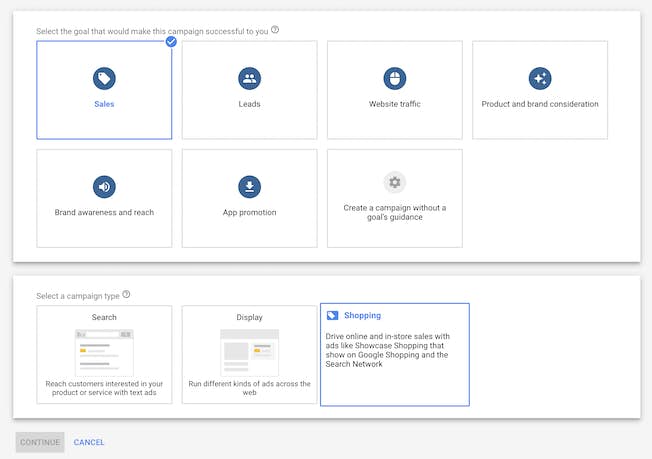Choose 'Create a campaign without a goal's guidance'
This screenshot has width=652, height=459.
tap(395, 212)
